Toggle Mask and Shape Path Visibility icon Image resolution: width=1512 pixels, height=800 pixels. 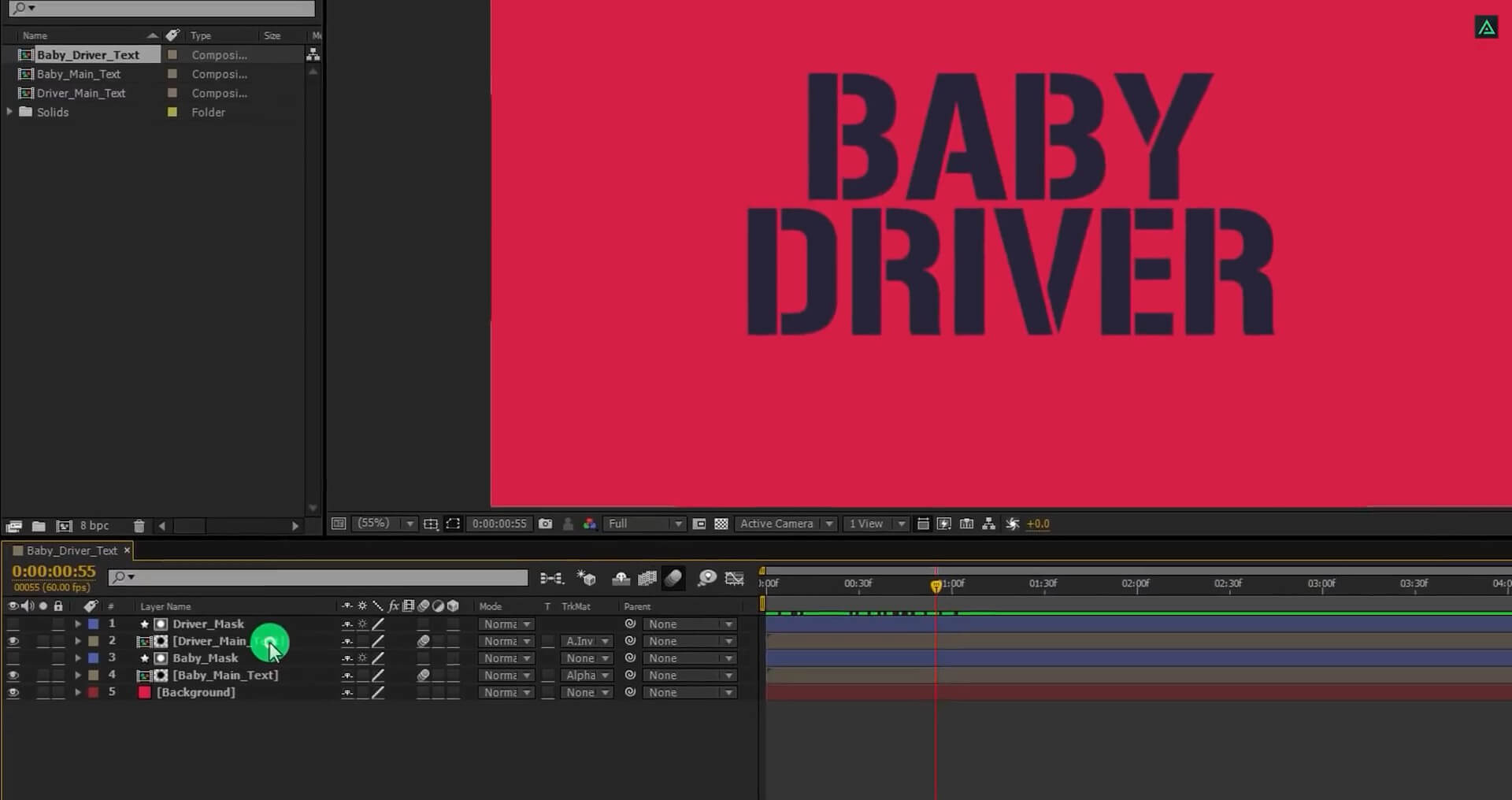(453, 524)
